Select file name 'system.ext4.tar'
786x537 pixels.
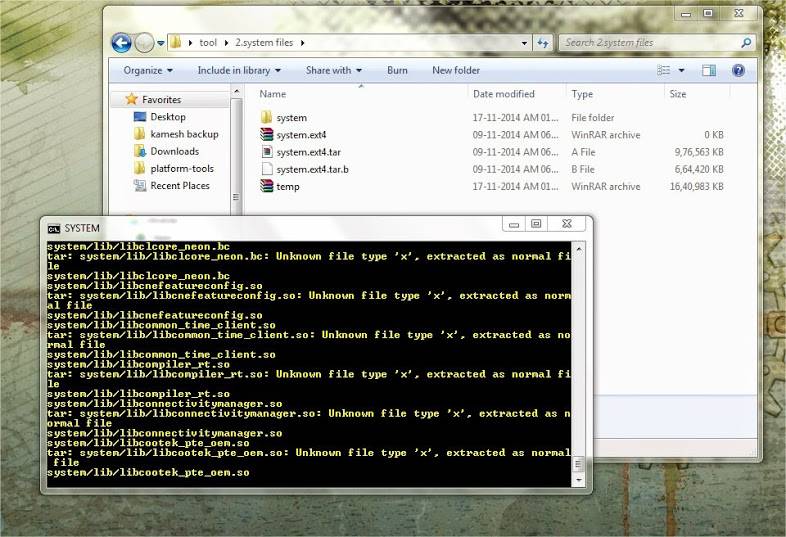click(x=308, y=152)
